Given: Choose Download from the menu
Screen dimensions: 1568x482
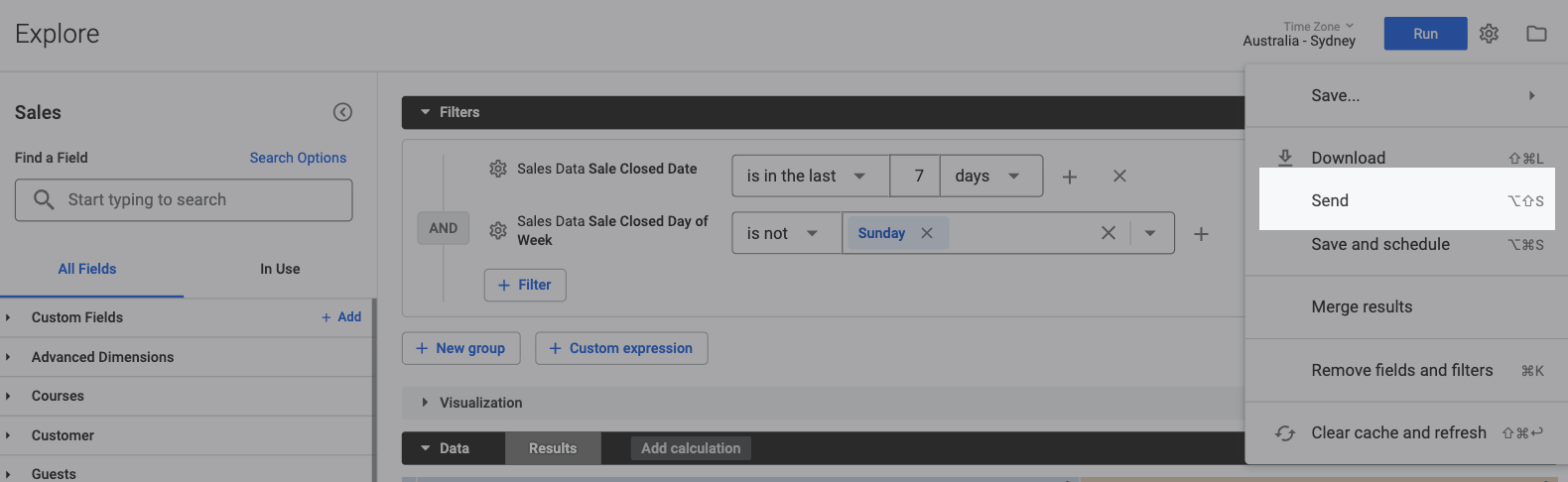Looking at the screenshot, I should (x=1406, y=158).
